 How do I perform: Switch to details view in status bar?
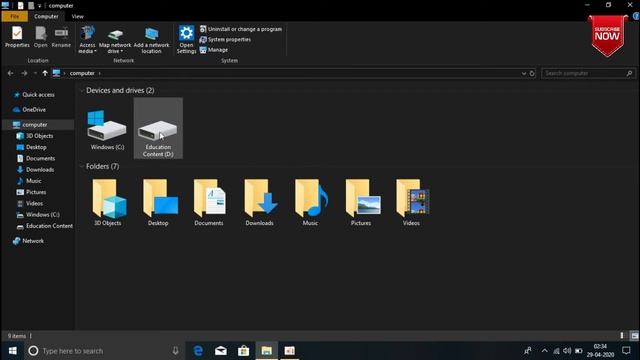click(x=622, y=336)
